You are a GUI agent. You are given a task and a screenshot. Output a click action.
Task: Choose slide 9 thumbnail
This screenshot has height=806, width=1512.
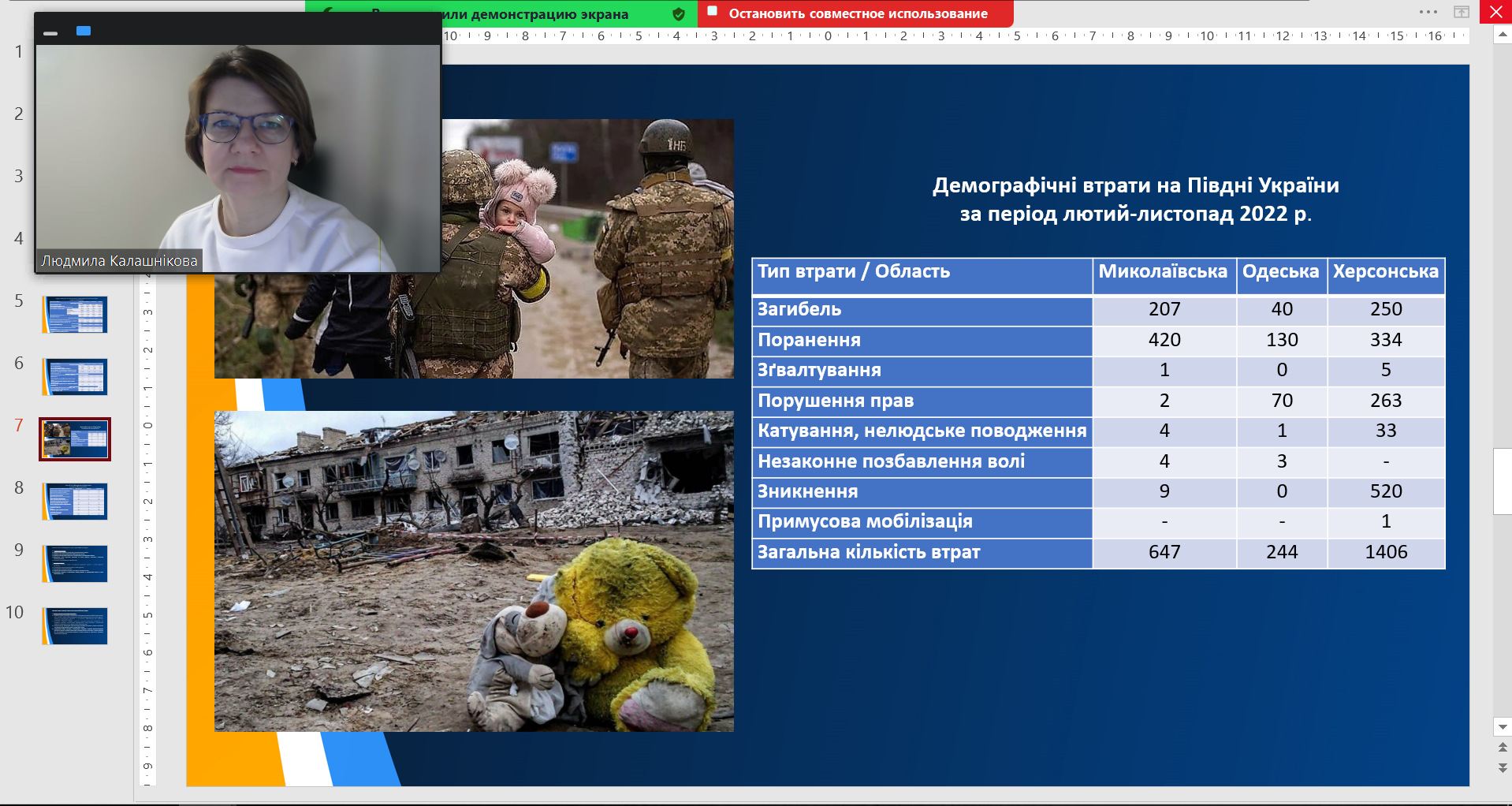(x=76, y=564)
